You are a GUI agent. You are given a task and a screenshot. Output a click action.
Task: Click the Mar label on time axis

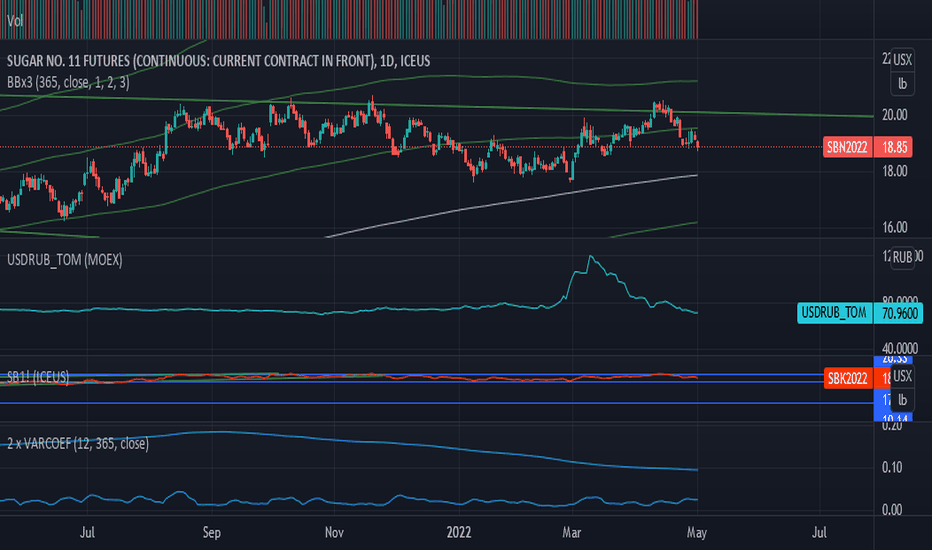coord(572,532)
